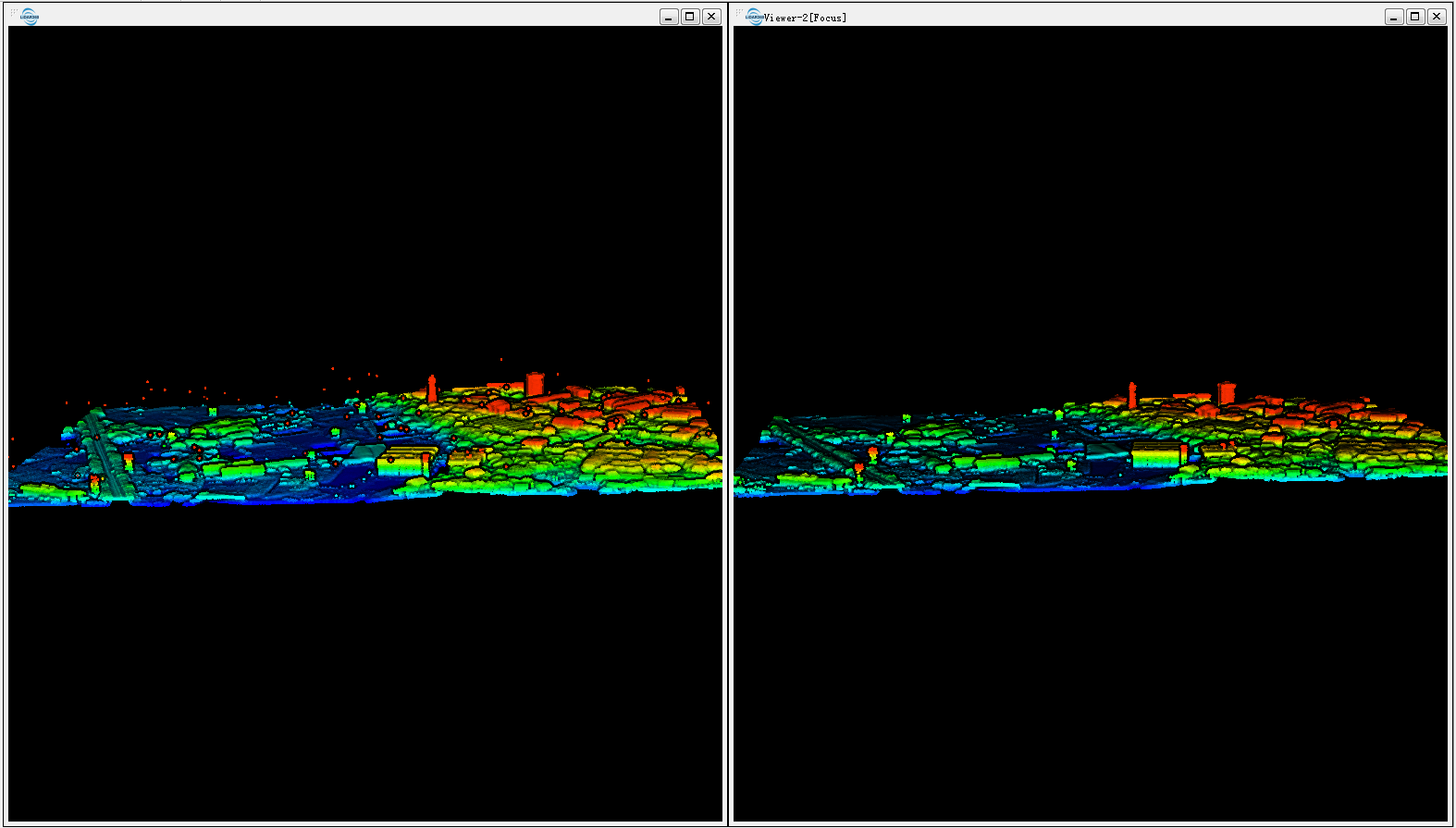
Task: Click the dotted grip handle in the Viewer-2 title bar
Action: coord(739,12)
